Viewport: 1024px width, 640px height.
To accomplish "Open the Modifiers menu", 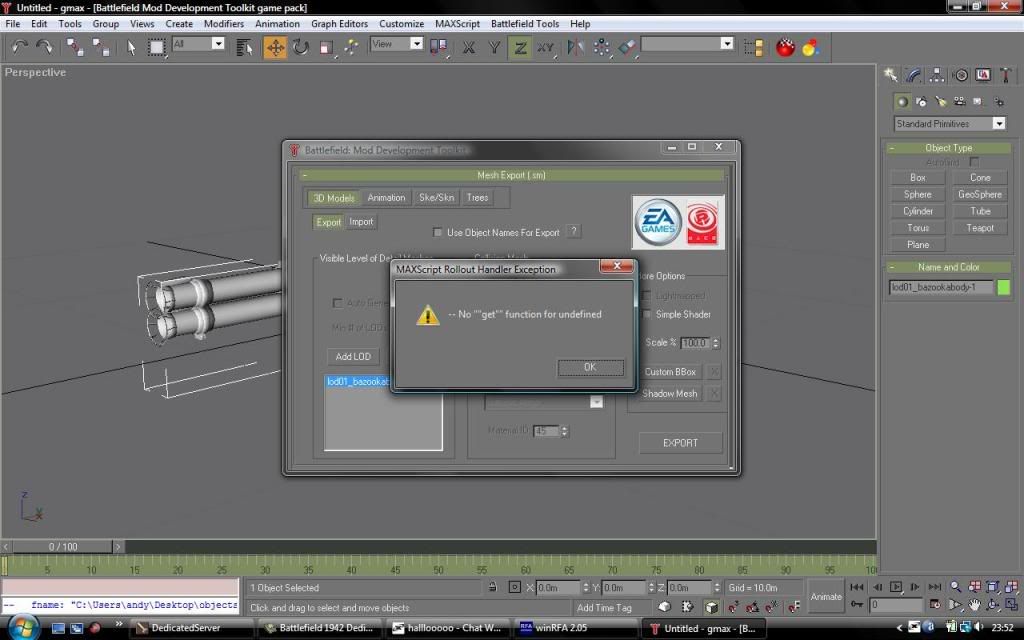I will [x=223, y=24].
